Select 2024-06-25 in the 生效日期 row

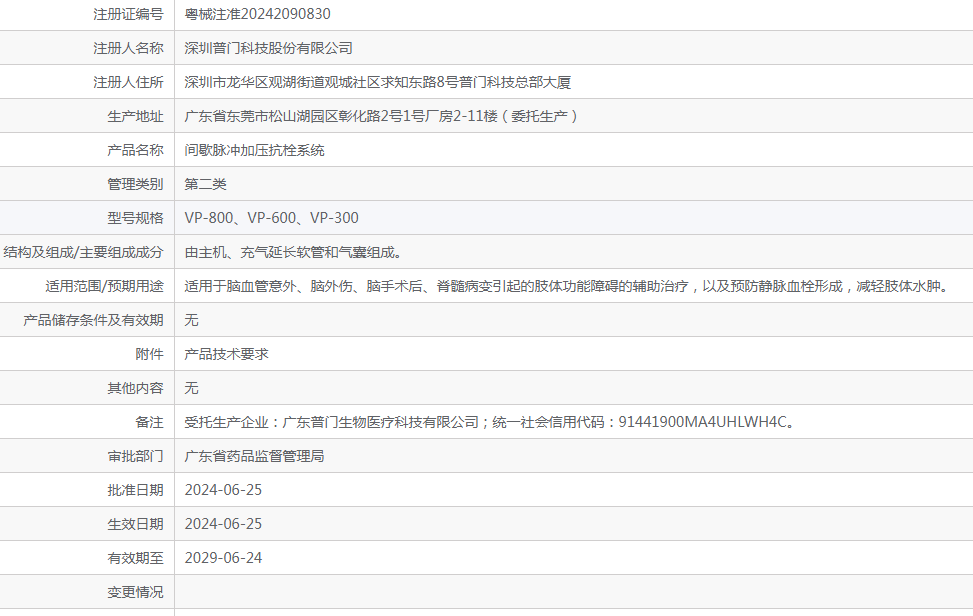223,524
